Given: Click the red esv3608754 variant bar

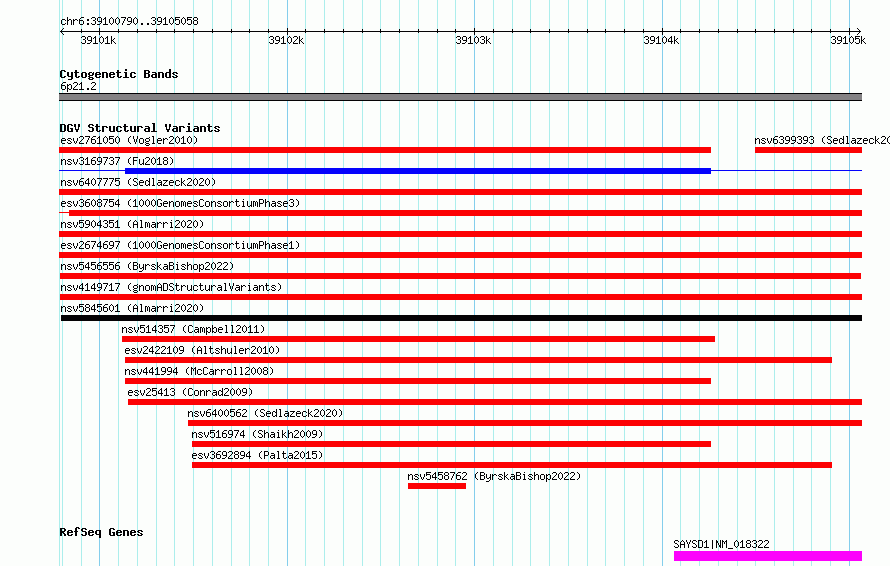Looking at the screenshot, I should [465, 213].
